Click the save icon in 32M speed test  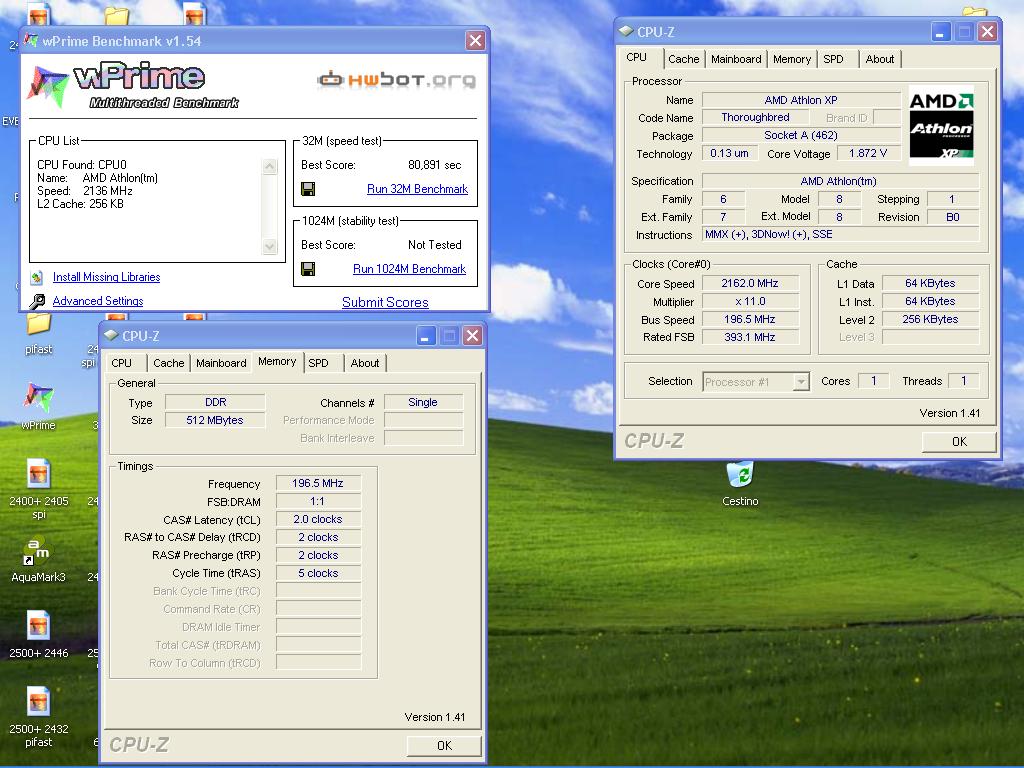pos(308,189)
